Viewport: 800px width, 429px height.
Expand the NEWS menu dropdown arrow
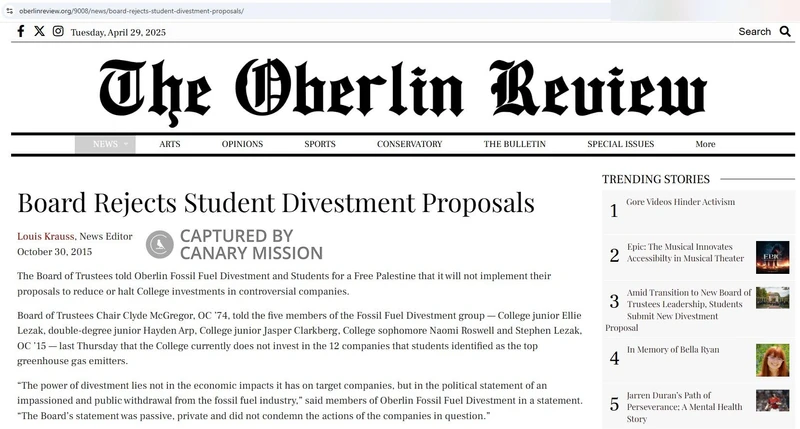coord(126,144)
